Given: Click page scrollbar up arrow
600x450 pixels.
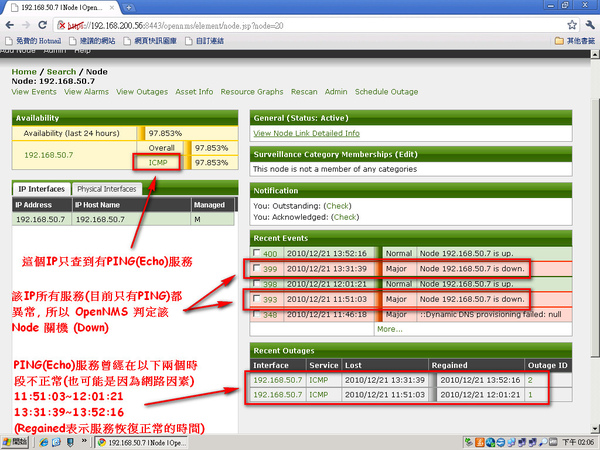Looking at the screenshot, I should (x=595, y=54).
